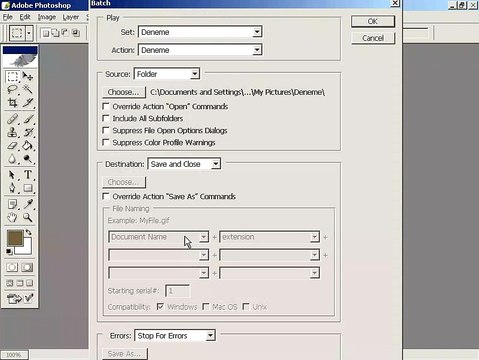Select the Type tool
Viewport: 479px width, 360px height.
pos(28,175)
